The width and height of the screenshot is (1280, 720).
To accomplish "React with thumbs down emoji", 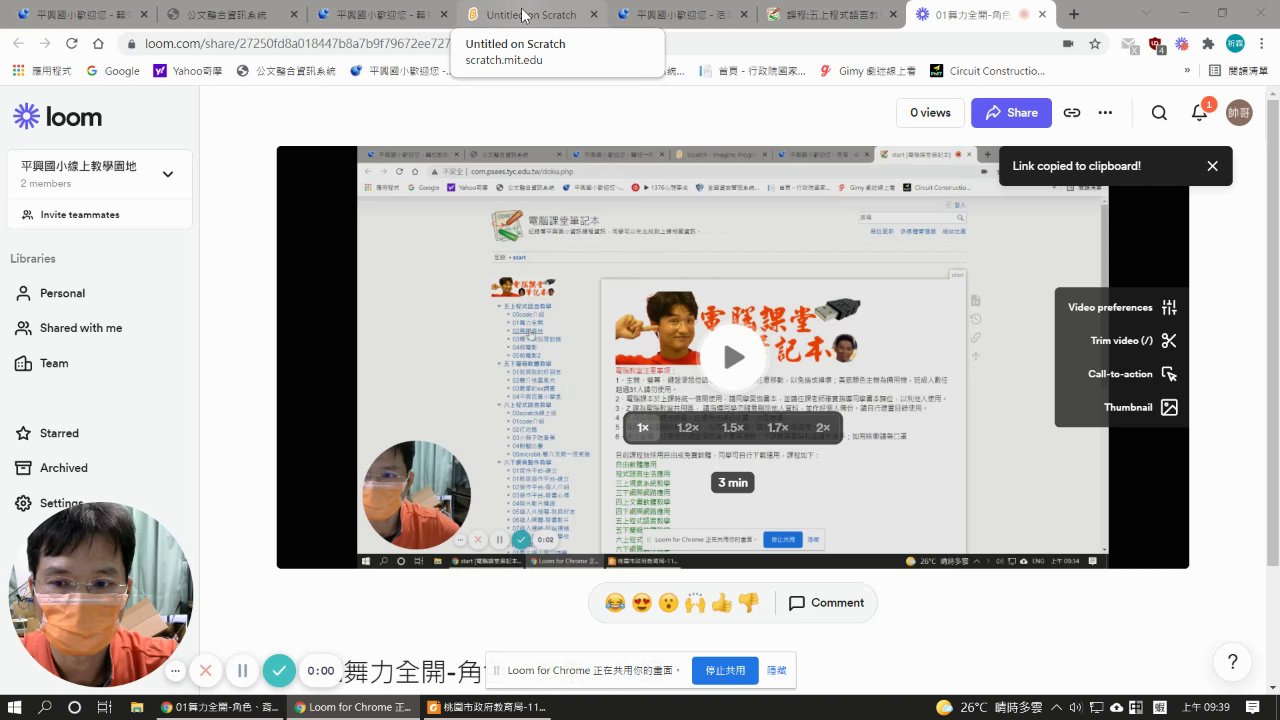I will (748, 603).
